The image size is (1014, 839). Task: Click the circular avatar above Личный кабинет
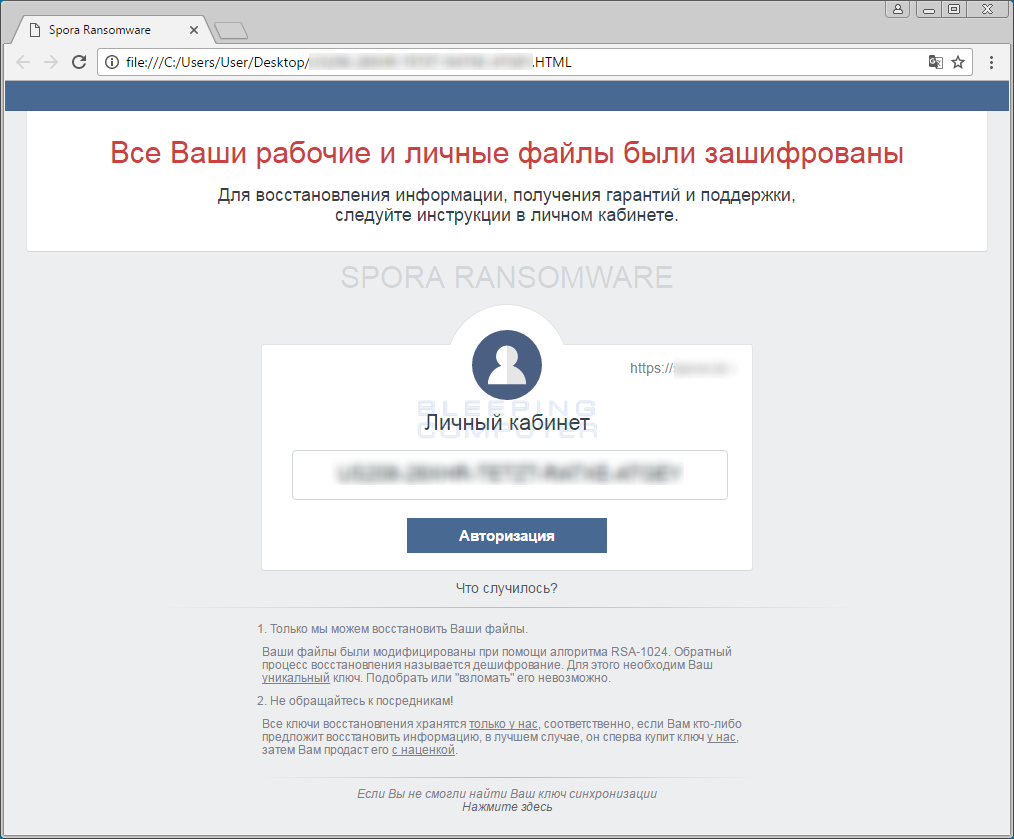pyautogui.click(x=506, y=365)
